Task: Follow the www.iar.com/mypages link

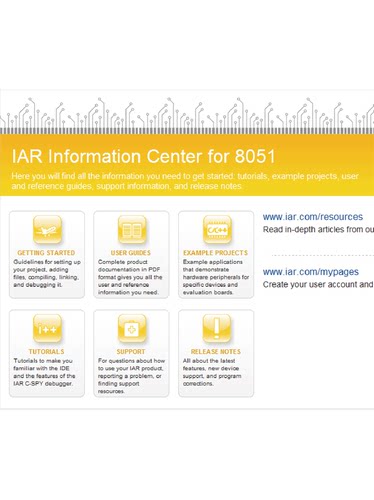Action: [311, 272]
